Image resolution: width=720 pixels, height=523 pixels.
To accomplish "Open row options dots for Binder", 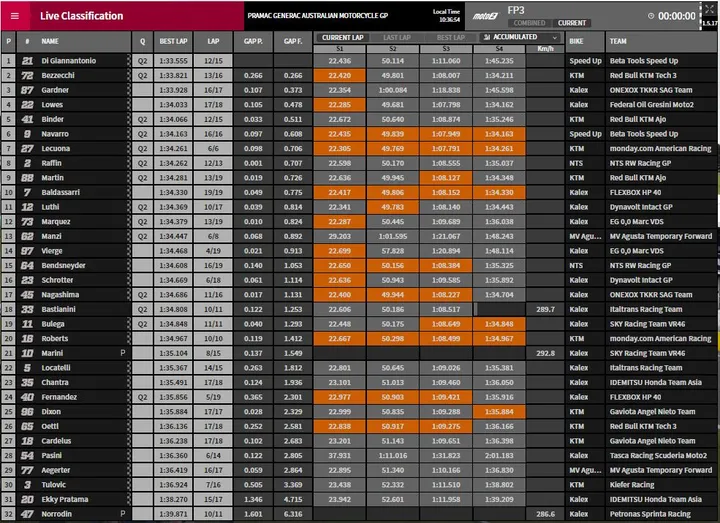I will [128, 119].
